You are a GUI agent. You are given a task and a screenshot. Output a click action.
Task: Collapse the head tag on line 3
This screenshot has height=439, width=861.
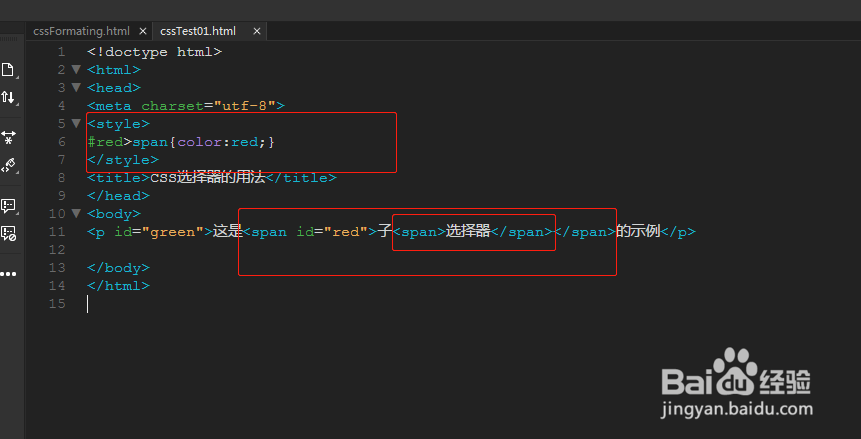[76, 87]
